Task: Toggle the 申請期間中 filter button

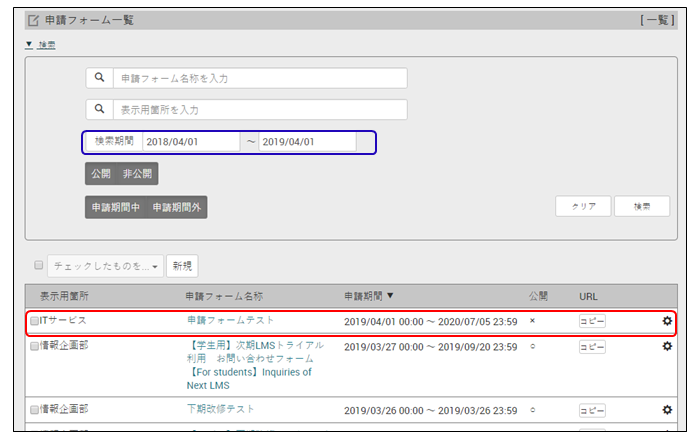Action: coord(116,207)
